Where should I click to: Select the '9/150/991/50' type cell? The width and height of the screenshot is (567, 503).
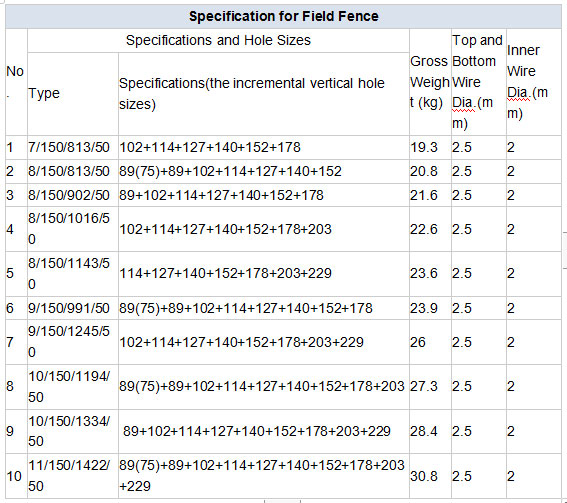tap(73, 308)
